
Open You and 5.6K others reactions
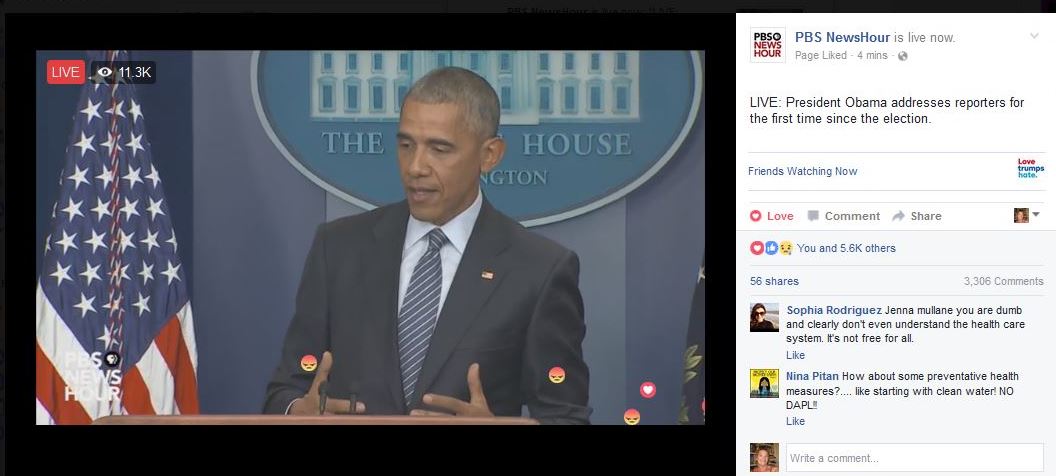click(x=846, y=248)
